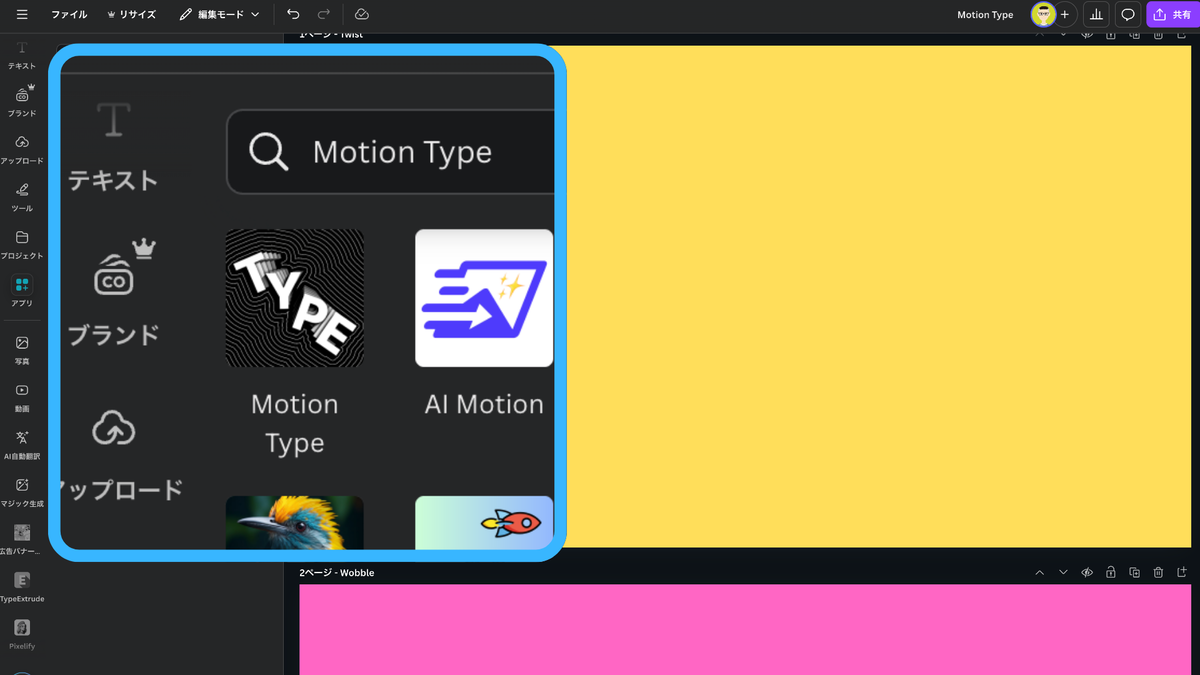
Task: Launch the マジック生成 app
Action: (x=22, y=493)
